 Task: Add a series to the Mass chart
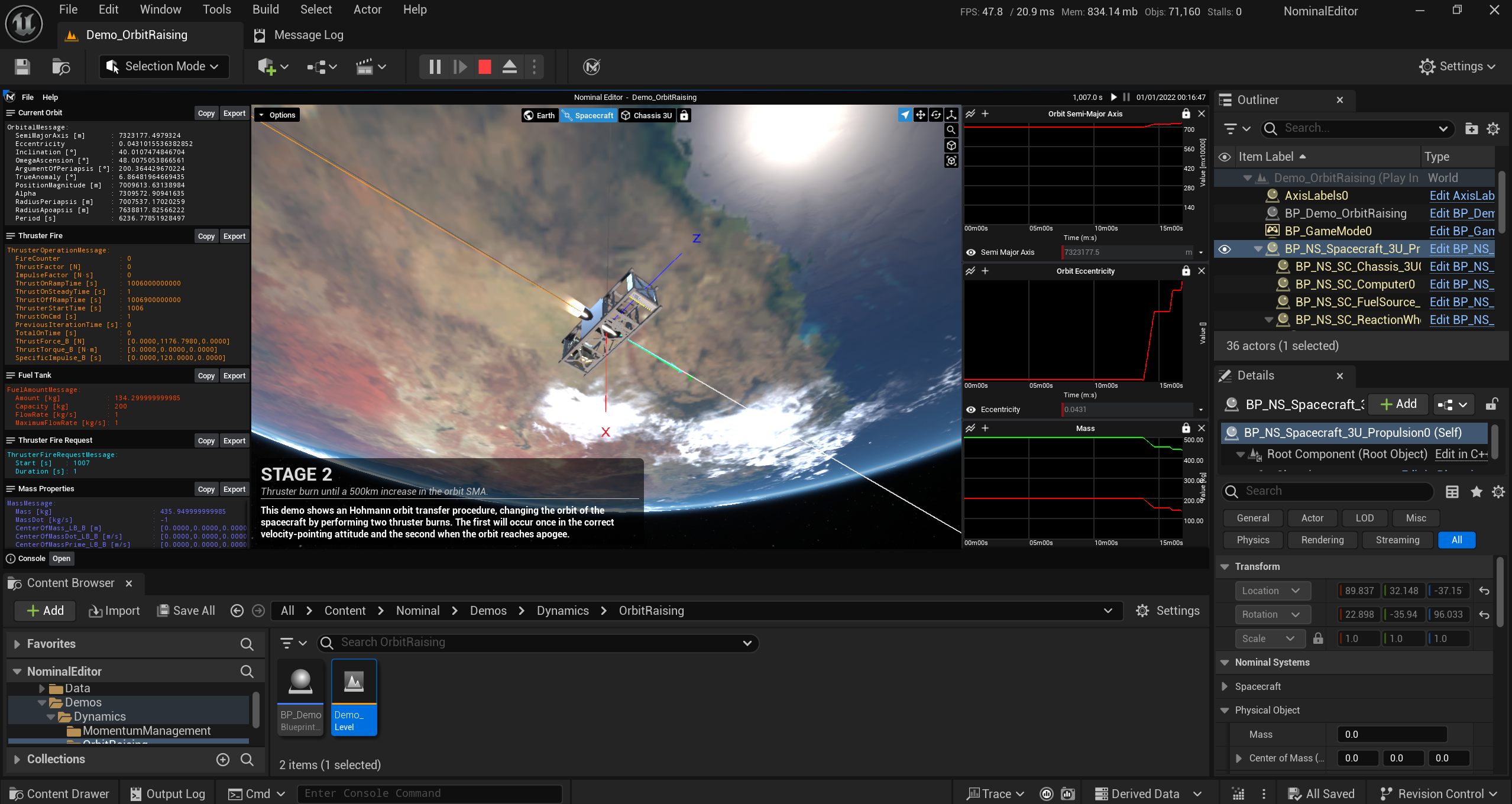[x=985, y=428]
